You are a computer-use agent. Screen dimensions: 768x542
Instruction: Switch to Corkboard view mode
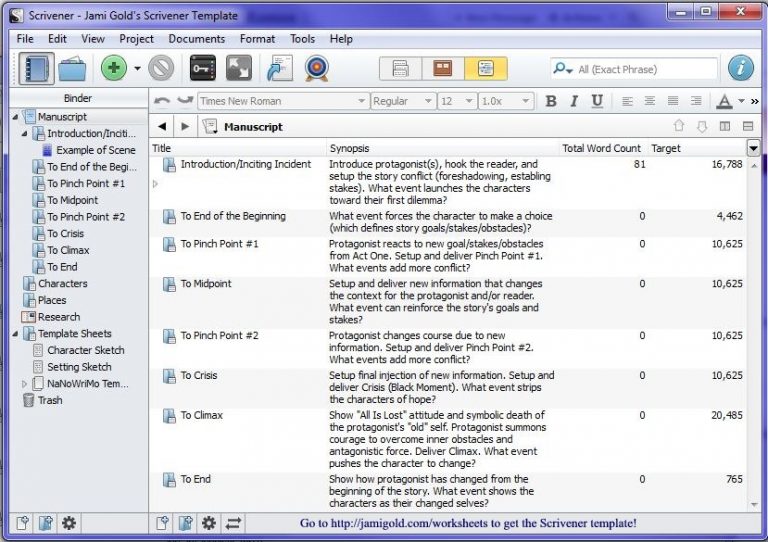(443, 69)
